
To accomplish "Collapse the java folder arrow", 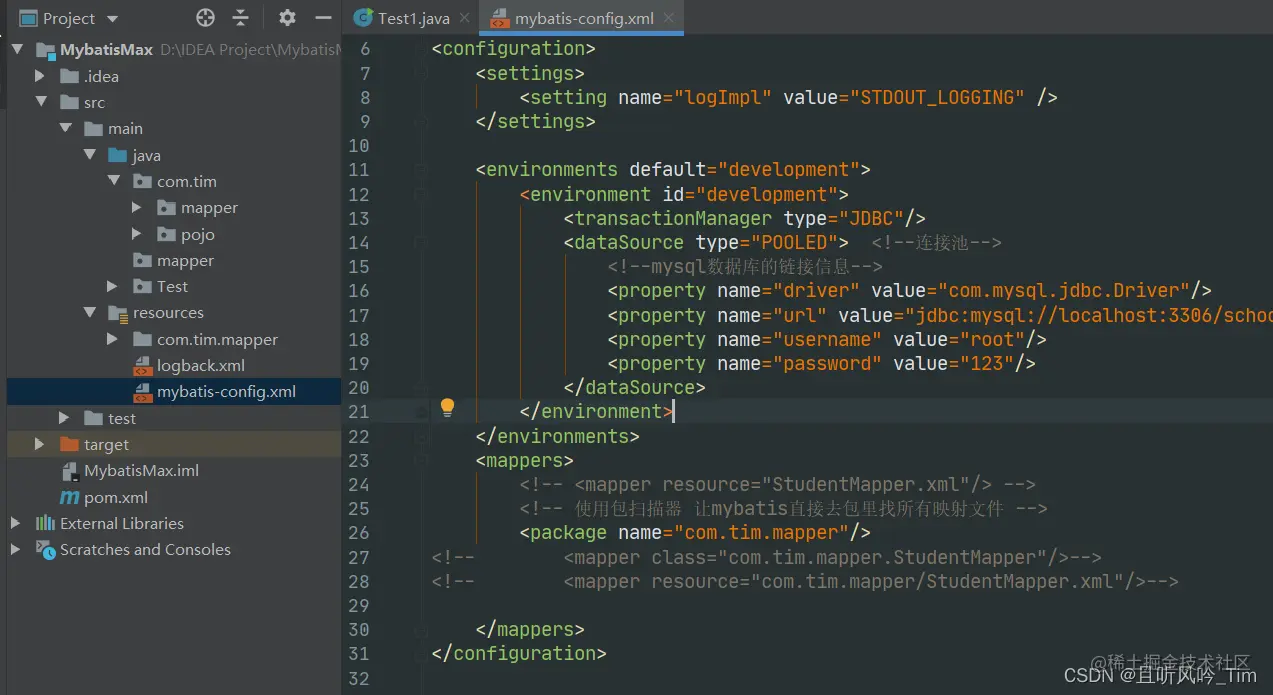I will 89,155.
